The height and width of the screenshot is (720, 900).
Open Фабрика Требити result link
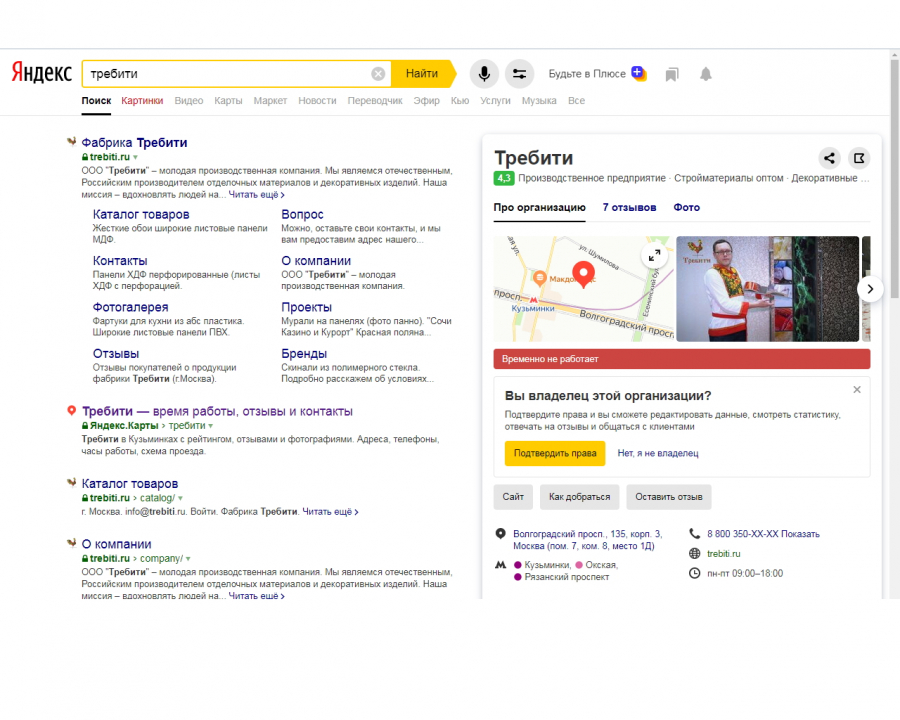coord(134,142)
